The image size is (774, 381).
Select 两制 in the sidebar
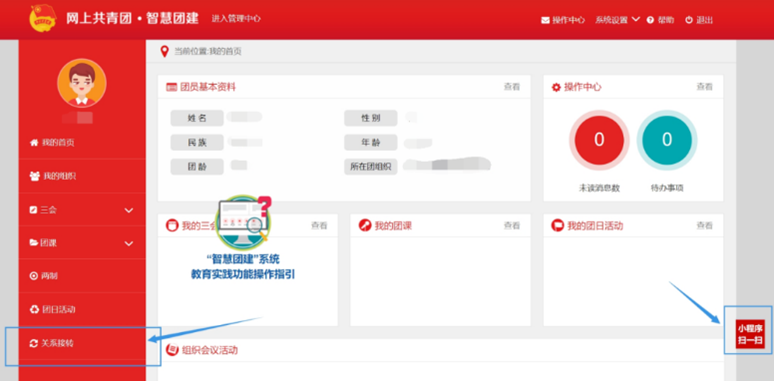pos(82,276)
